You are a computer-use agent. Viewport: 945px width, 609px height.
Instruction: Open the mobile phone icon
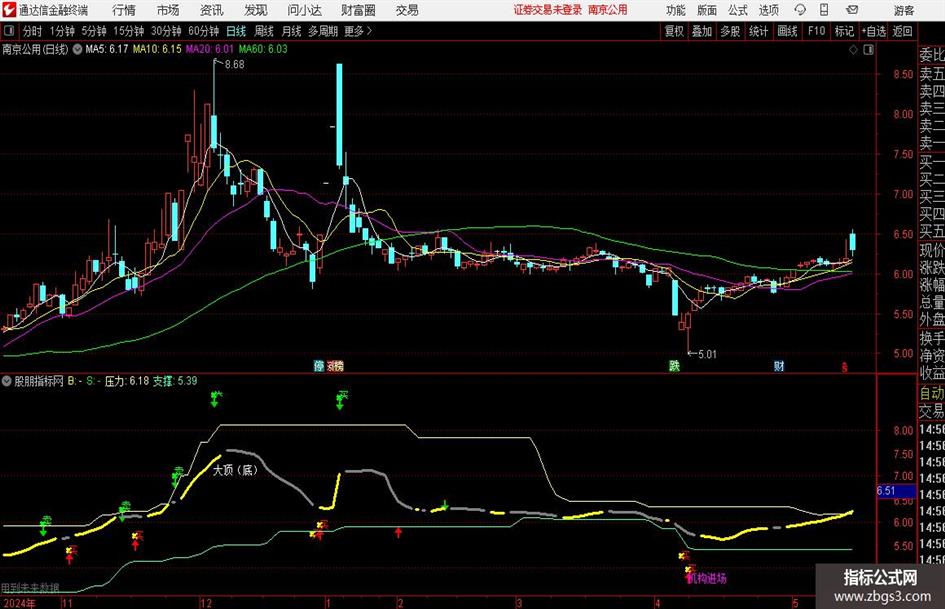tap(824, 10)
